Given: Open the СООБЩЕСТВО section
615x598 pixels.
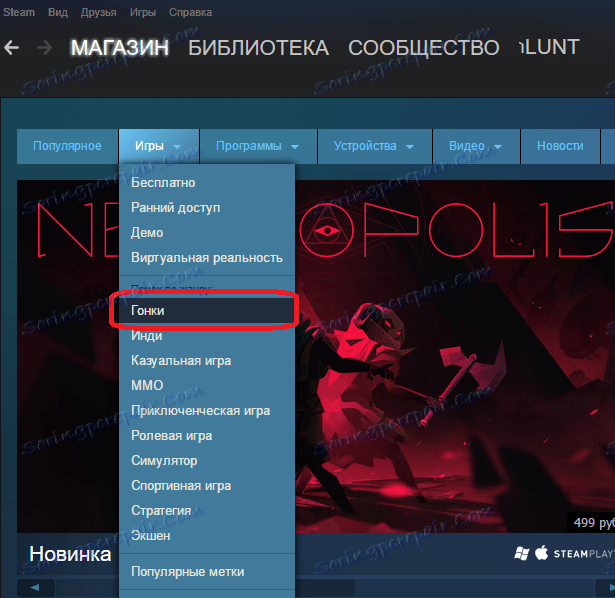Looking at the screenshot, I should pos(424,48).
